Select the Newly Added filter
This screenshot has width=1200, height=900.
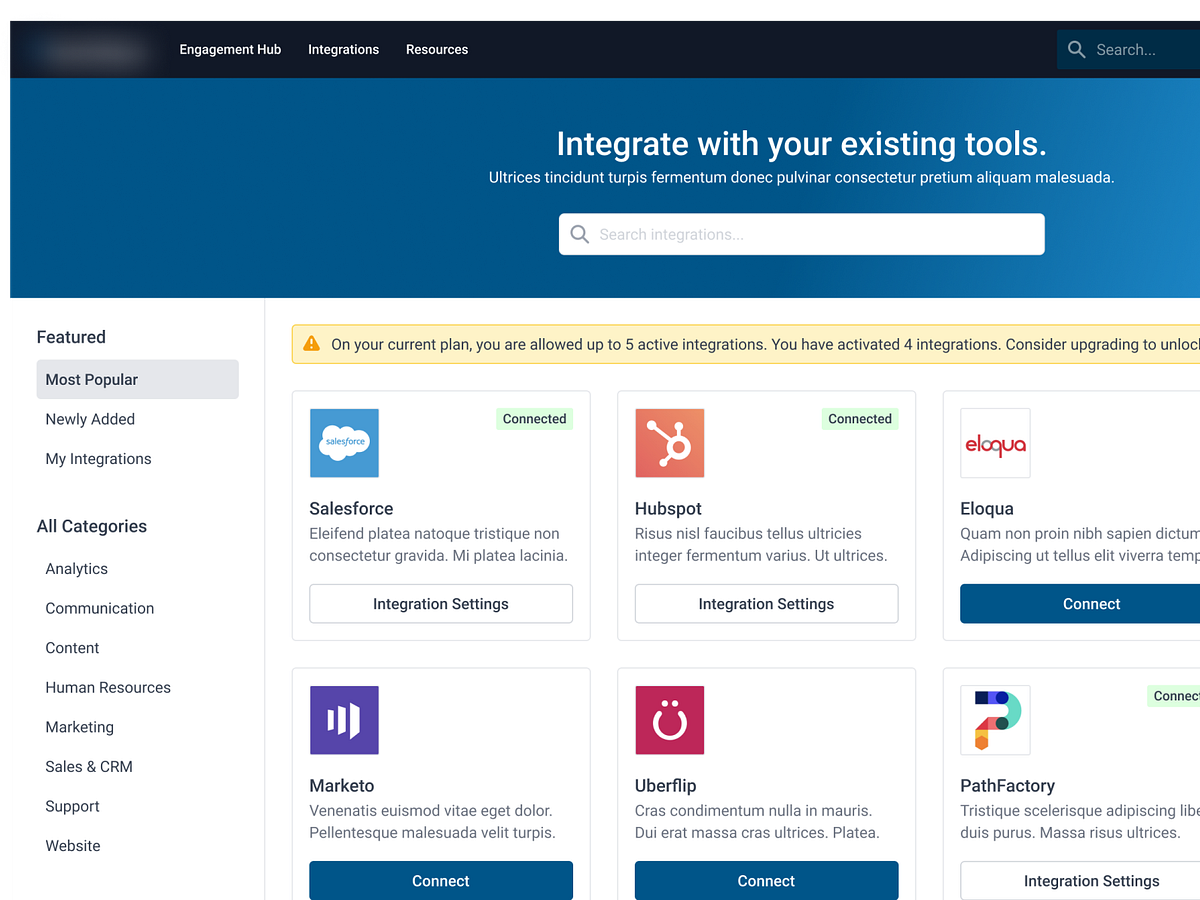pyautogui.click(x=90, y=419)
